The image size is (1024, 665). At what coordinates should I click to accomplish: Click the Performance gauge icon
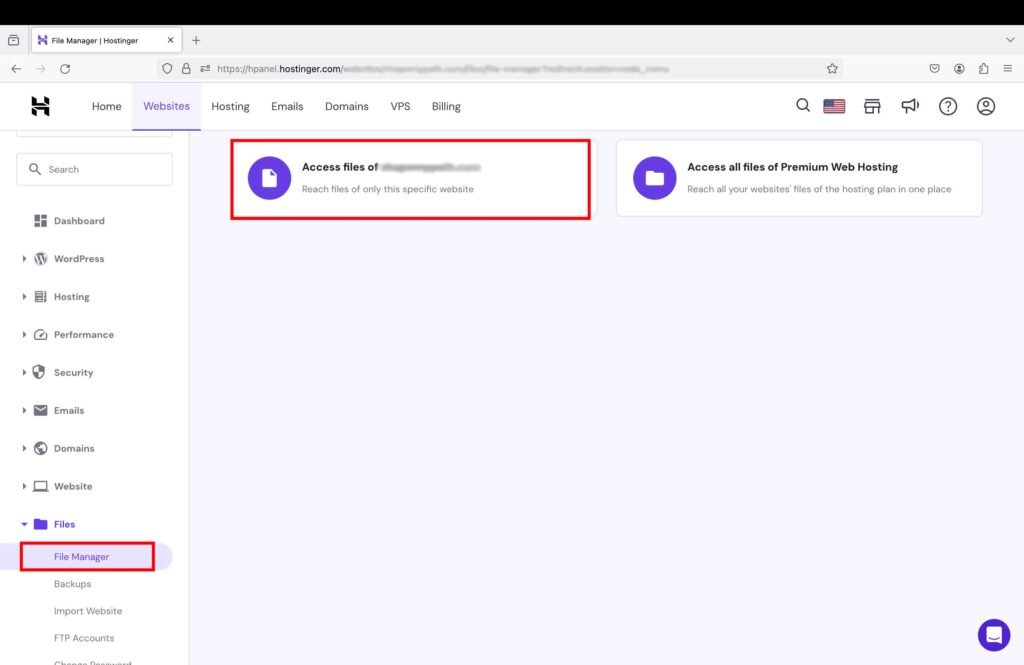(40, 334)
